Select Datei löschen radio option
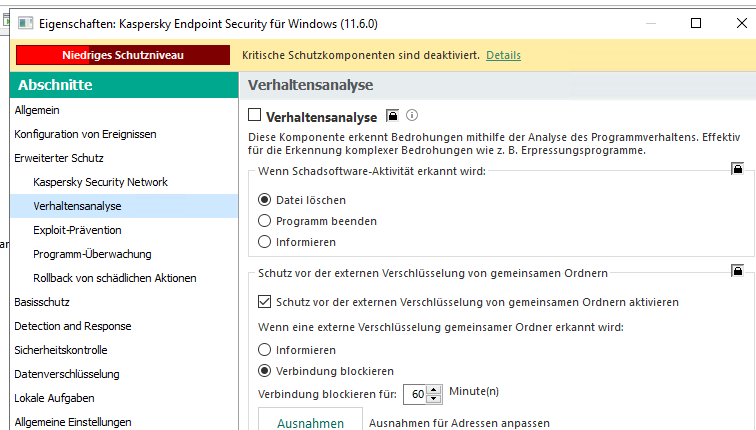The image size is (756, 430). 265,200
